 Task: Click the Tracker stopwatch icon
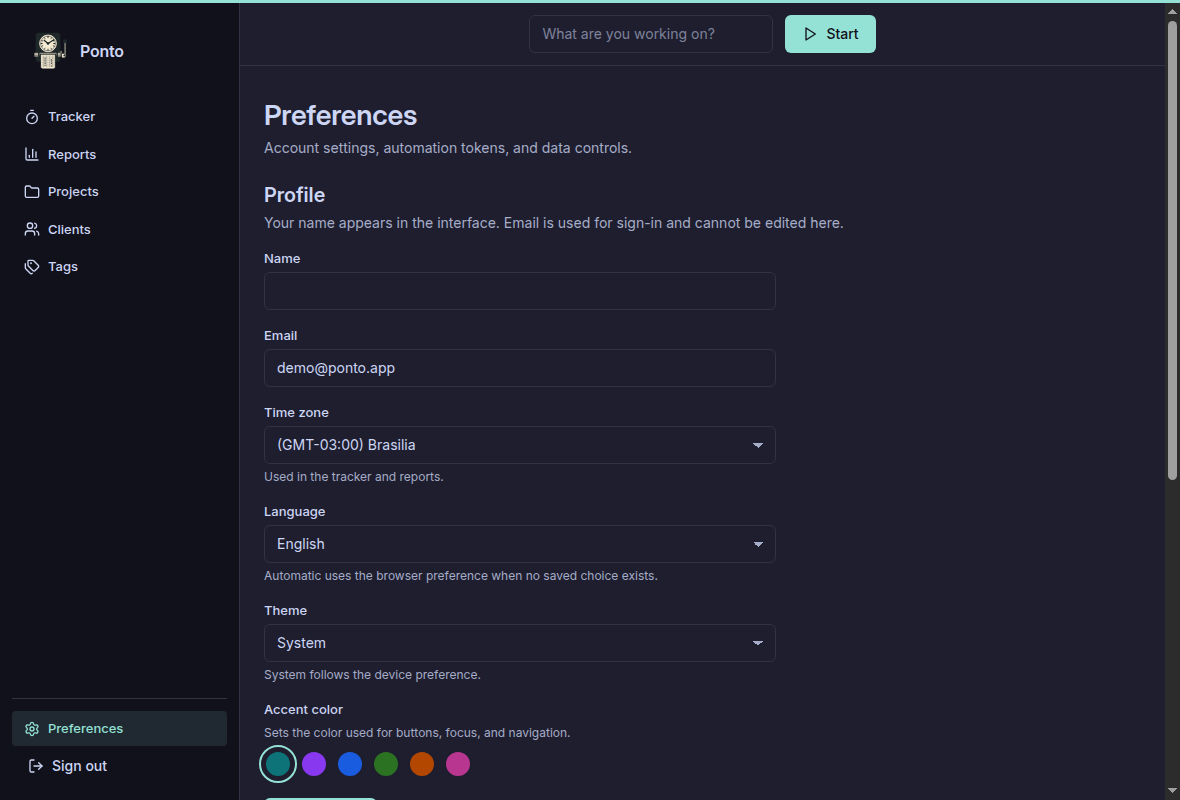coord(32,117)
